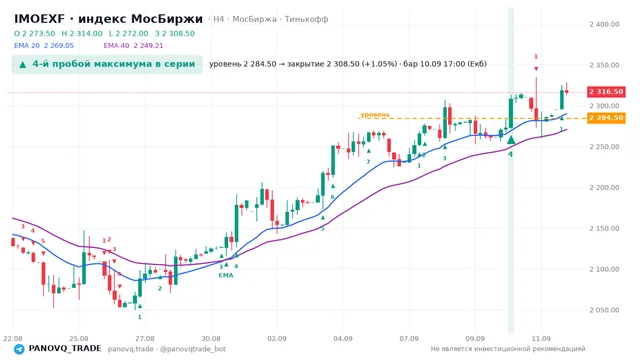640x360 pixels.
Task: Click the date axis label 30.08
Action: [x=211, y=338]
